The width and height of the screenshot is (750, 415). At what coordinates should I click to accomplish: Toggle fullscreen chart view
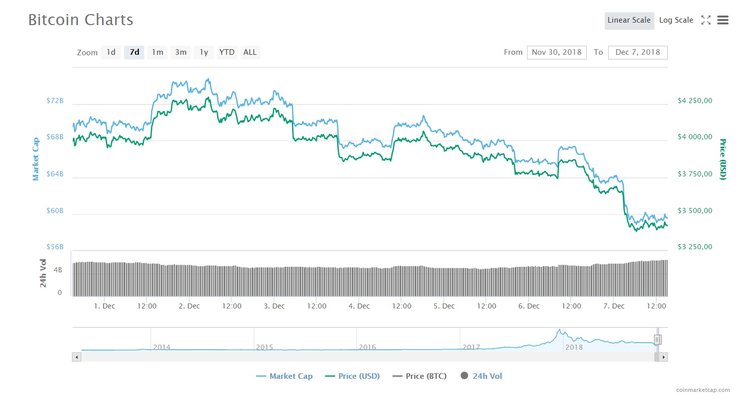(705, 20)
